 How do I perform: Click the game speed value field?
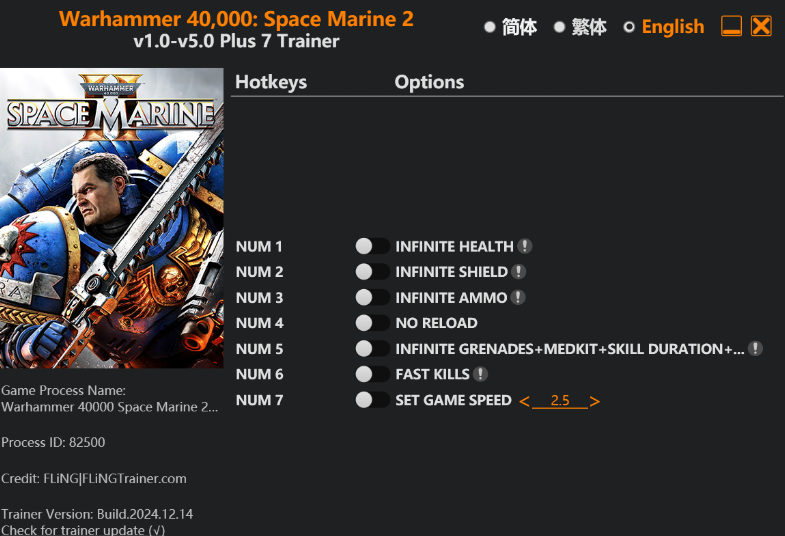point(560,401)
